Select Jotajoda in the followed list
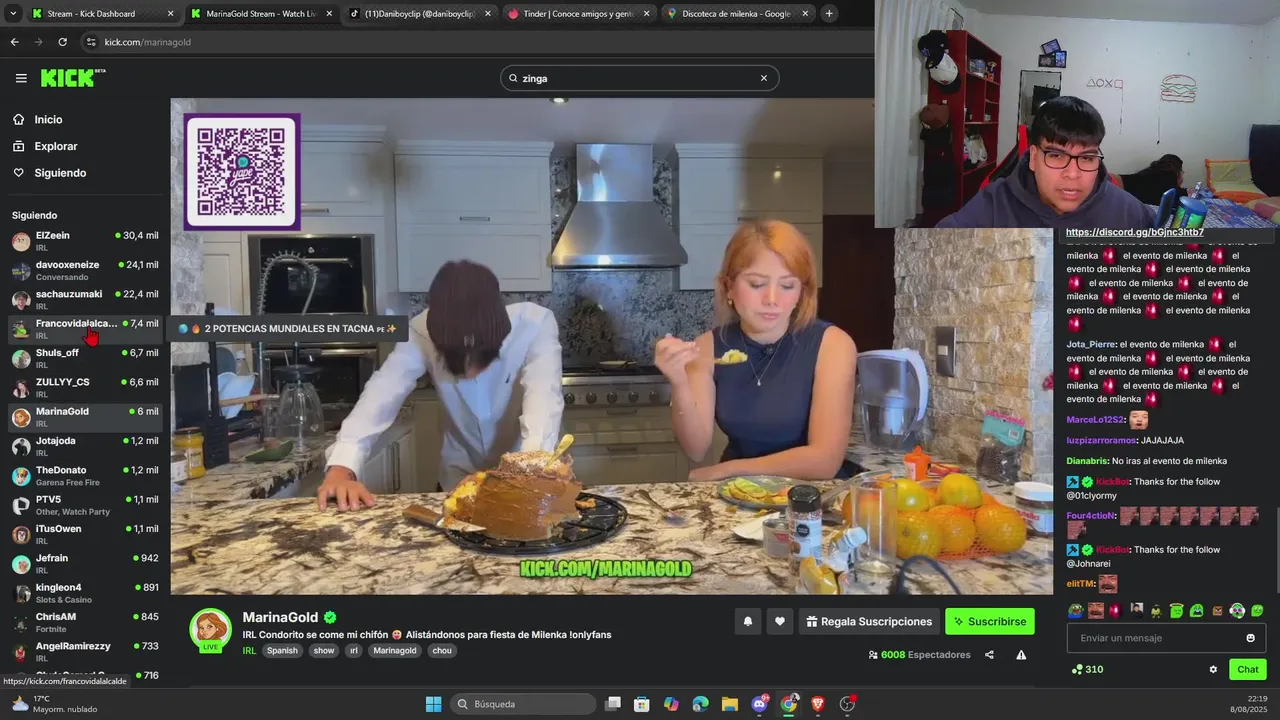The width and height of the screenshot is (1280, 720). 85,446
